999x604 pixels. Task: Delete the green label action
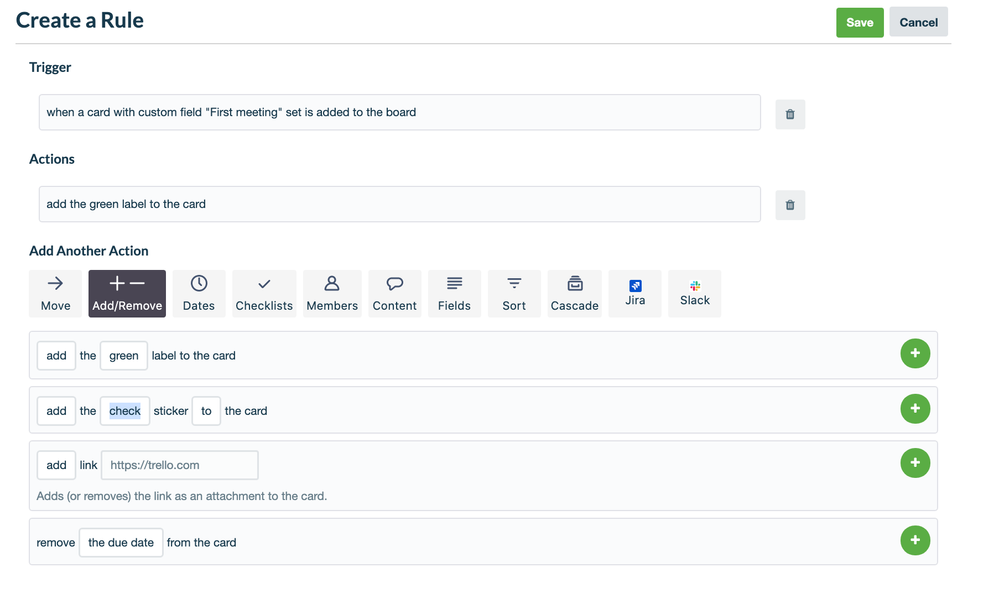point(789,204)
